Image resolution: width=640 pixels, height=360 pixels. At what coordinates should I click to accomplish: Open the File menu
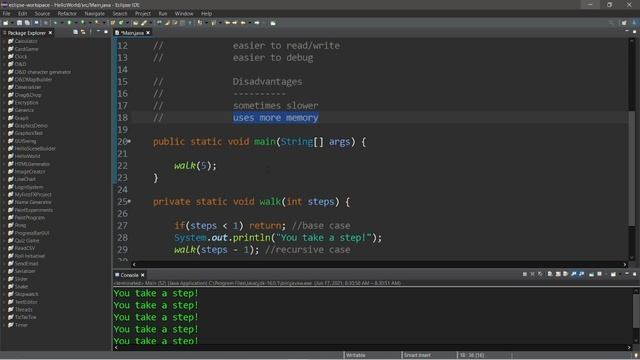(7, 13)
